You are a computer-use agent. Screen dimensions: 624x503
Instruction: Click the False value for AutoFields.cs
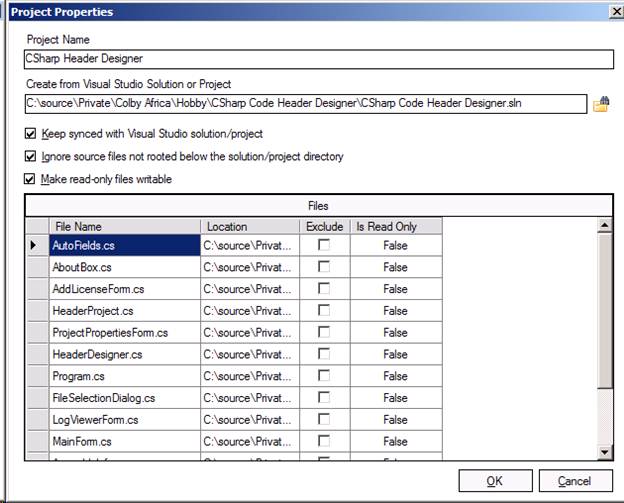tap(396, 245)
